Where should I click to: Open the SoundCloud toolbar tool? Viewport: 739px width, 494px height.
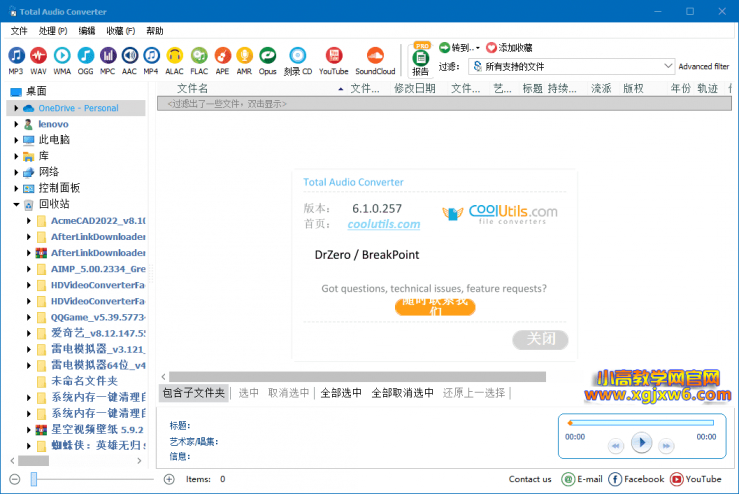point(375,61)
